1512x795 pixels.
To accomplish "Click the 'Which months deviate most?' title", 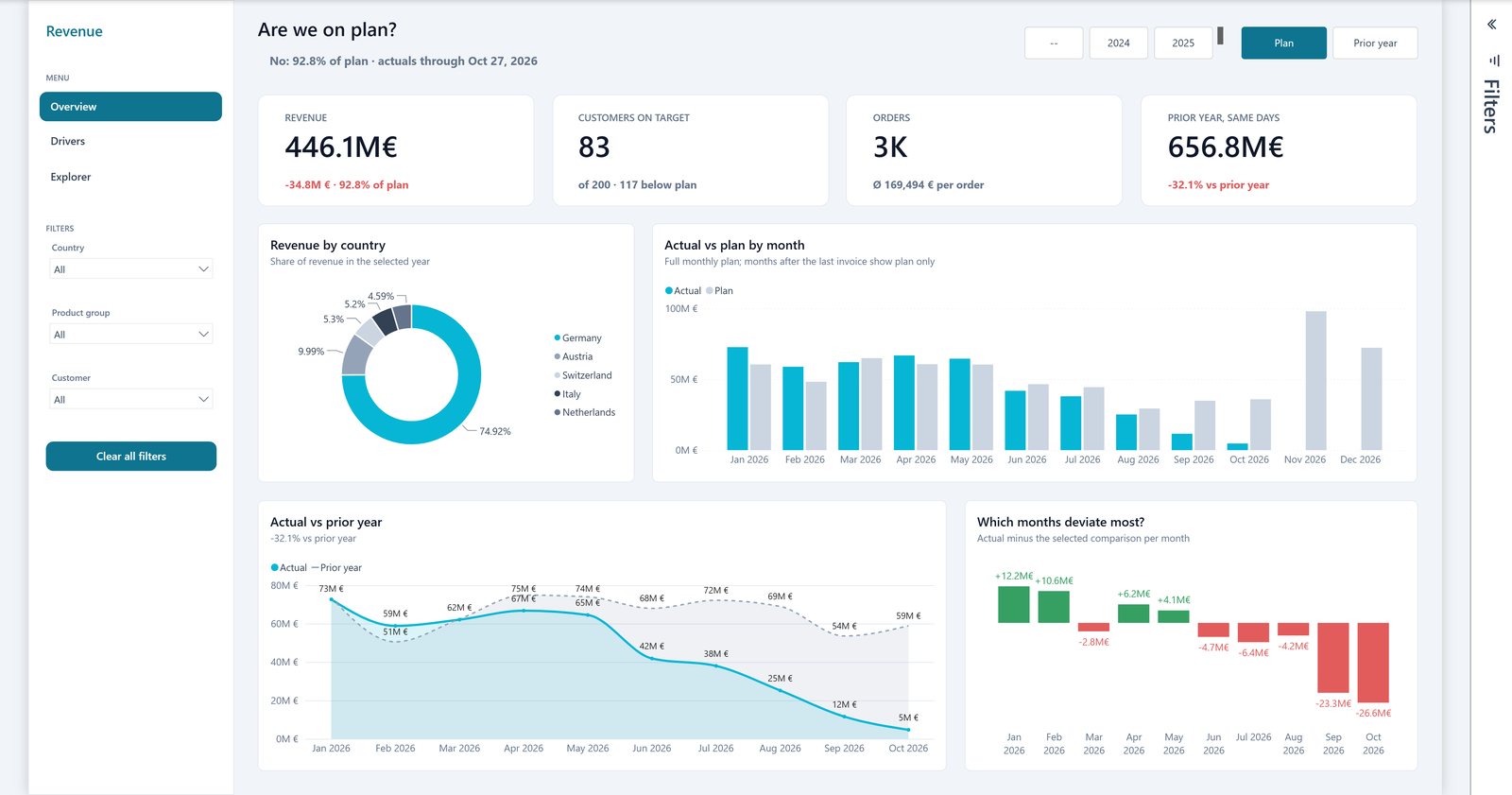I will click(x=1060, y=522).
